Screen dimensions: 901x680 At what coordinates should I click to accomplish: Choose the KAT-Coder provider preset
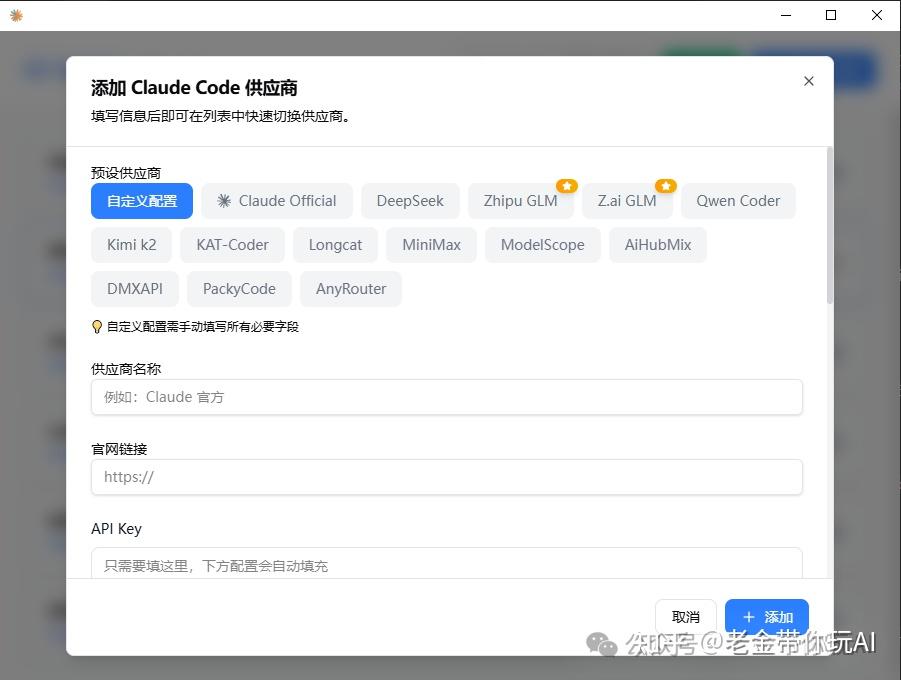232,244
